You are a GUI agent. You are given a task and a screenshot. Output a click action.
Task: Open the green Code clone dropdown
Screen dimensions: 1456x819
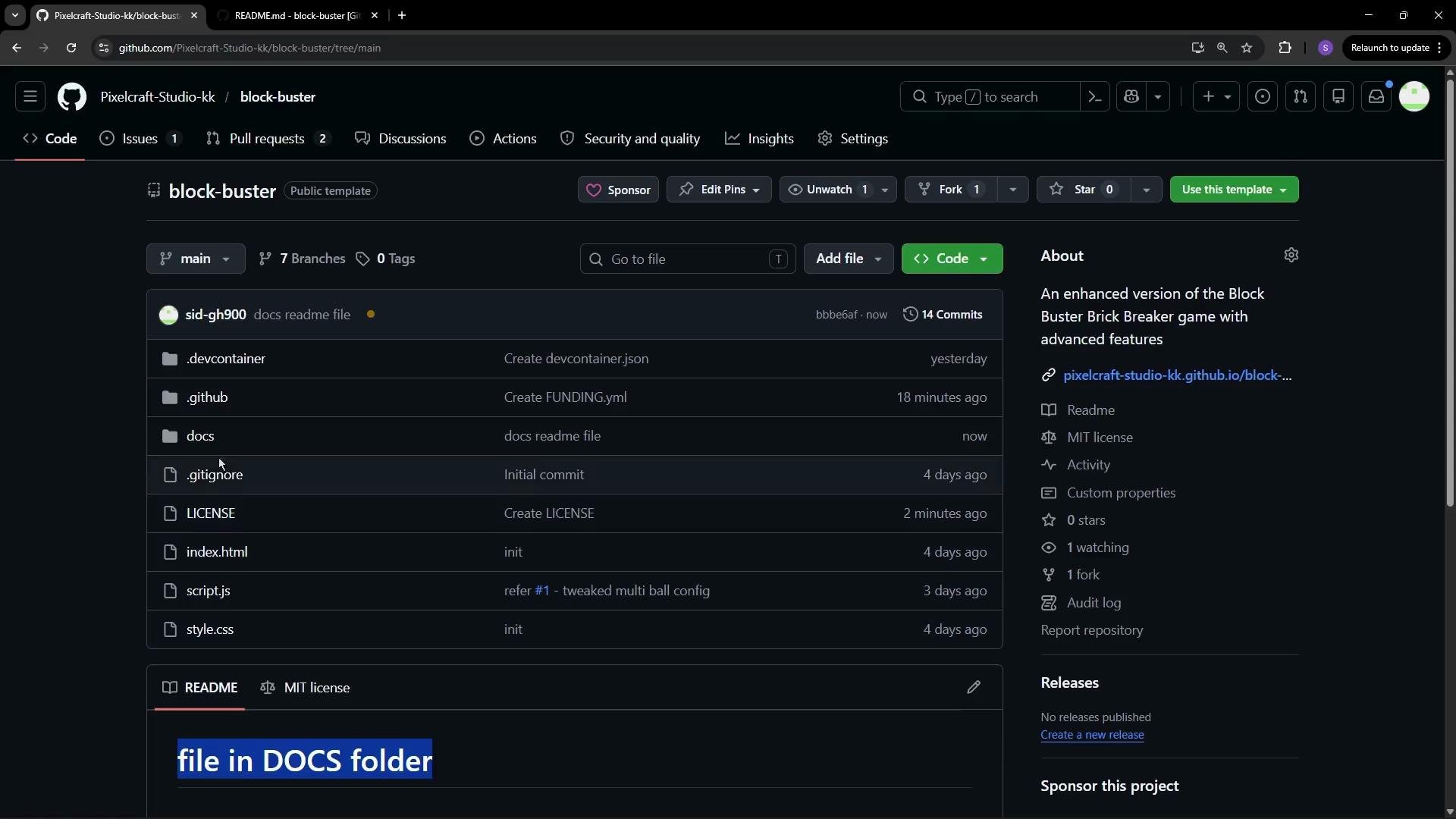(x=952, y=259)
